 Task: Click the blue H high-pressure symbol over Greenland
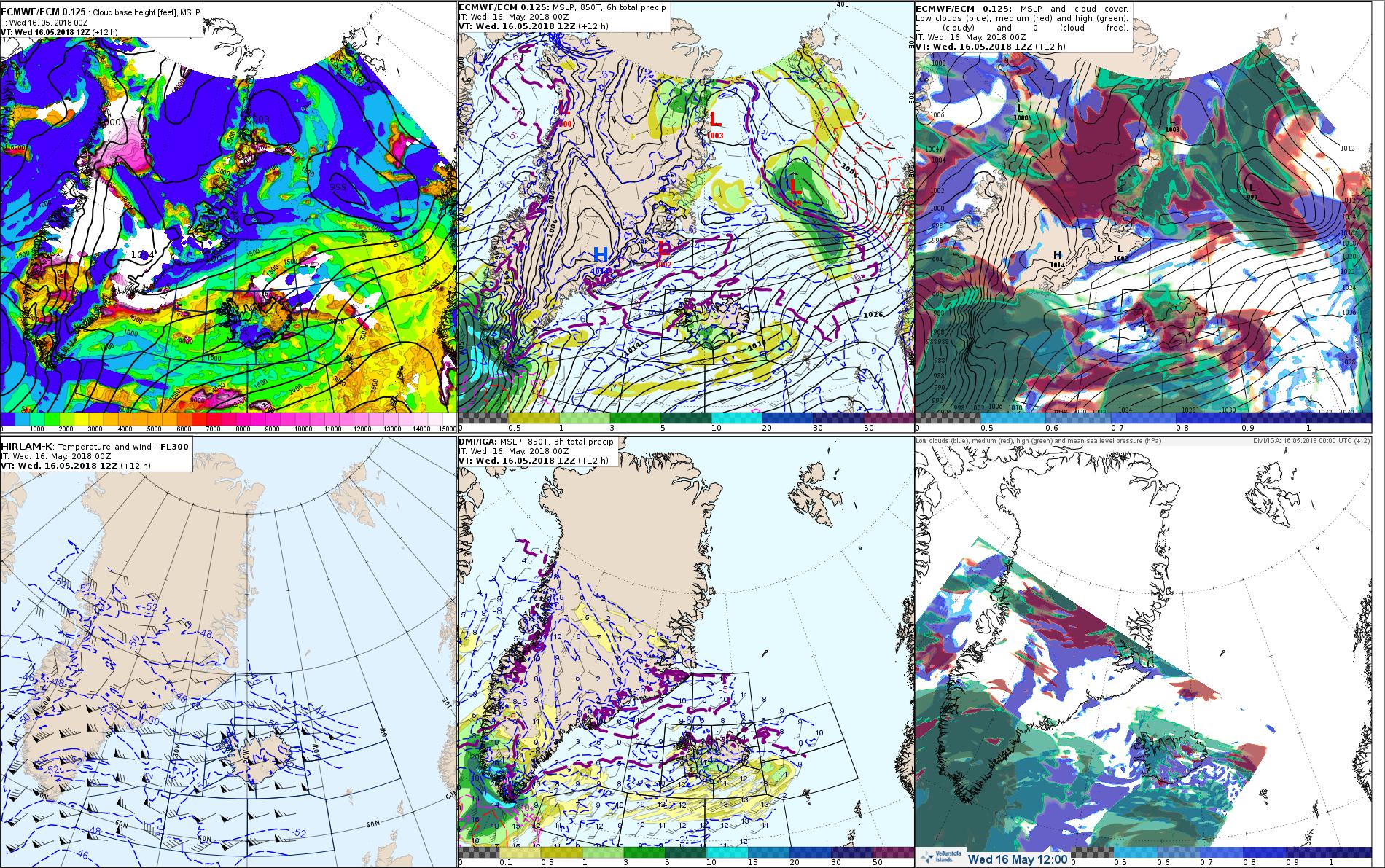point(601,255)
